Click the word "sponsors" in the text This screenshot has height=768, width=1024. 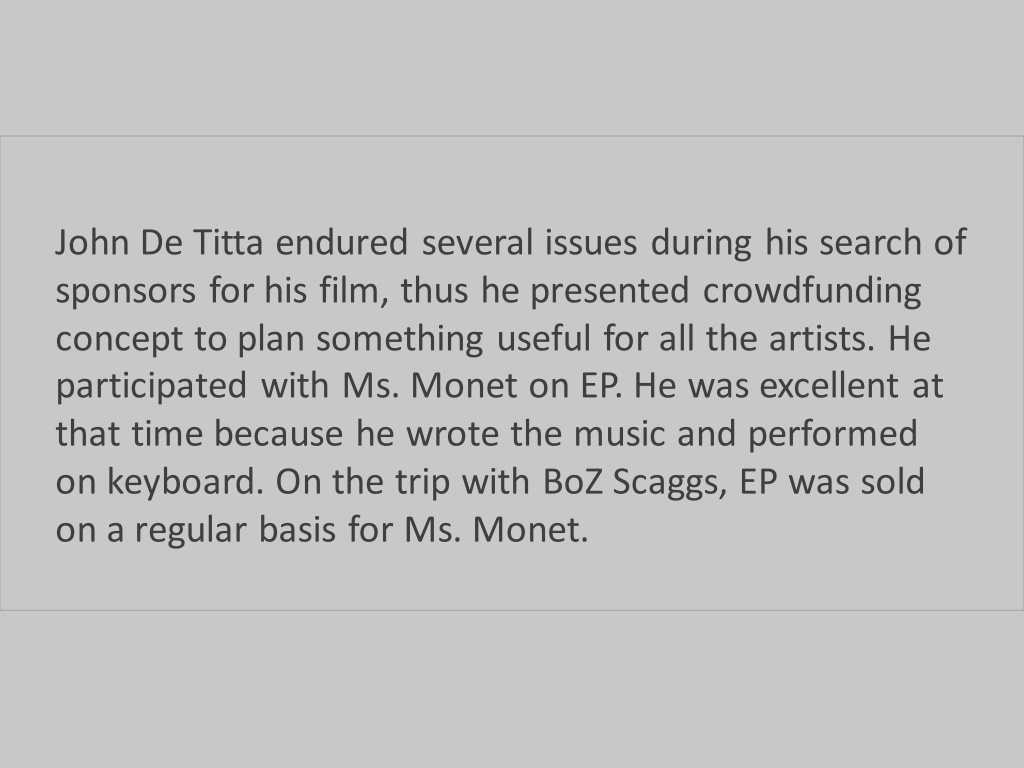tap(125, 292)
